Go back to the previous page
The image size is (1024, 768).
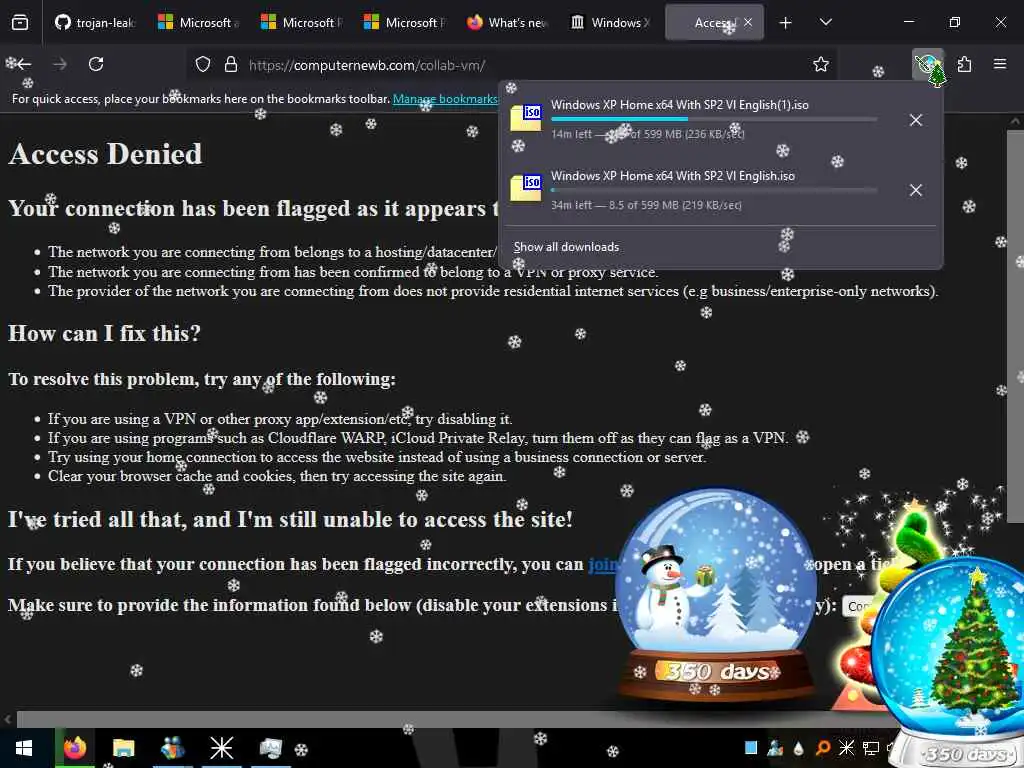tap(24, 64)
